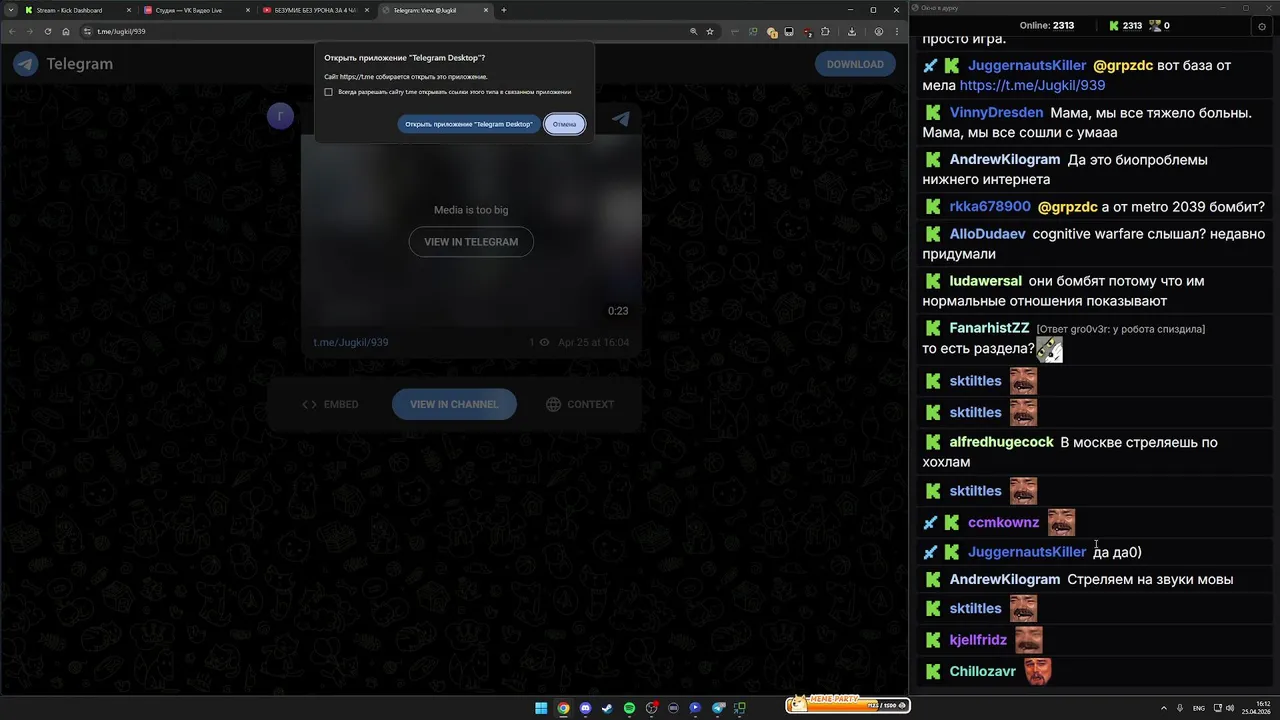
Task: Click the face emote in Chillozavr message
Action: point(1037,672)
